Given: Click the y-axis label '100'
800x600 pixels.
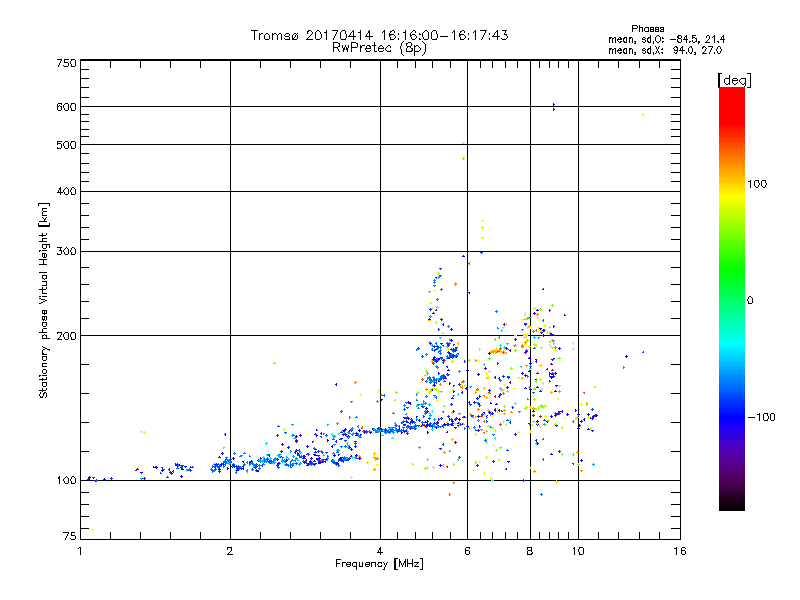Looking at the screenshot, I should 67,481.
